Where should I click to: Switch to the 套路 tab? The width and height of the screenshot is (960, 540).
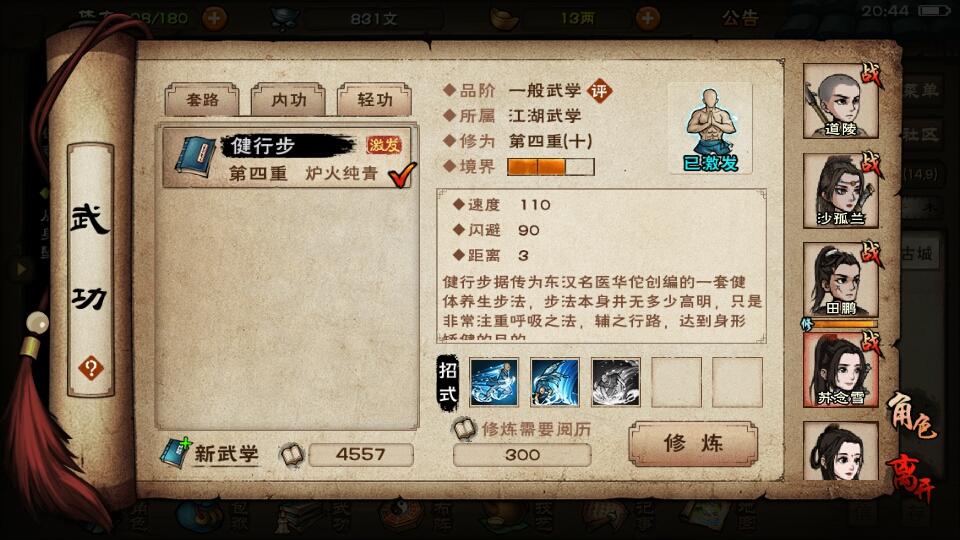(203, 99)
